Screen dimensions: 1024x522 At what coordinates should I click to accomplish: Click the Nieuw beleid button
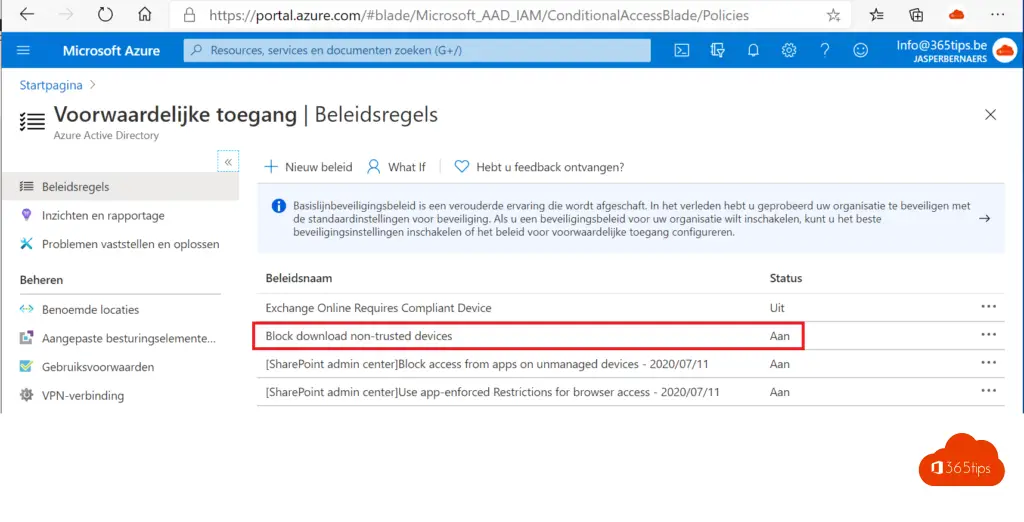tap(308, 167)
